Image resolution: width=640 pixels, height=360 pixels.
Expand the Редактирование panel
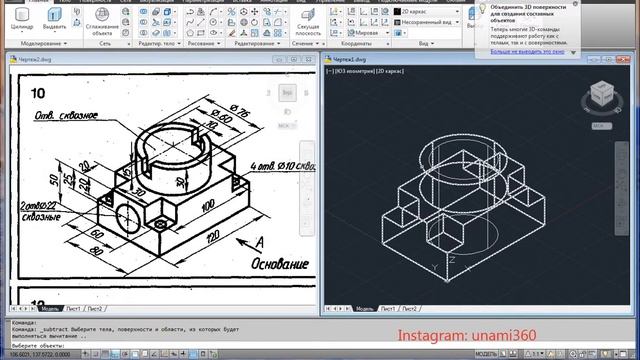coord(257,43)
